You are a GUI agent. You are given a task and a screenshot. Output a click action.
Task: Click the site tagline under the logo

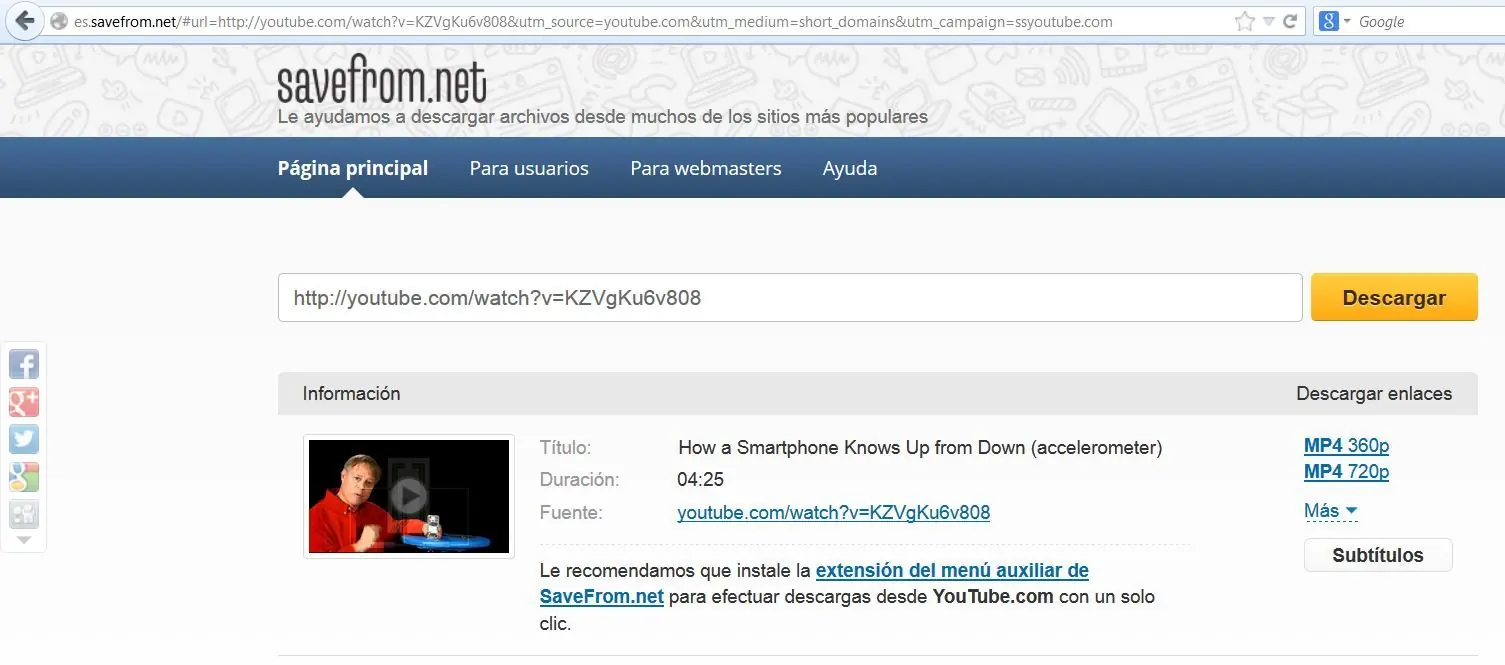coord(603,117)
